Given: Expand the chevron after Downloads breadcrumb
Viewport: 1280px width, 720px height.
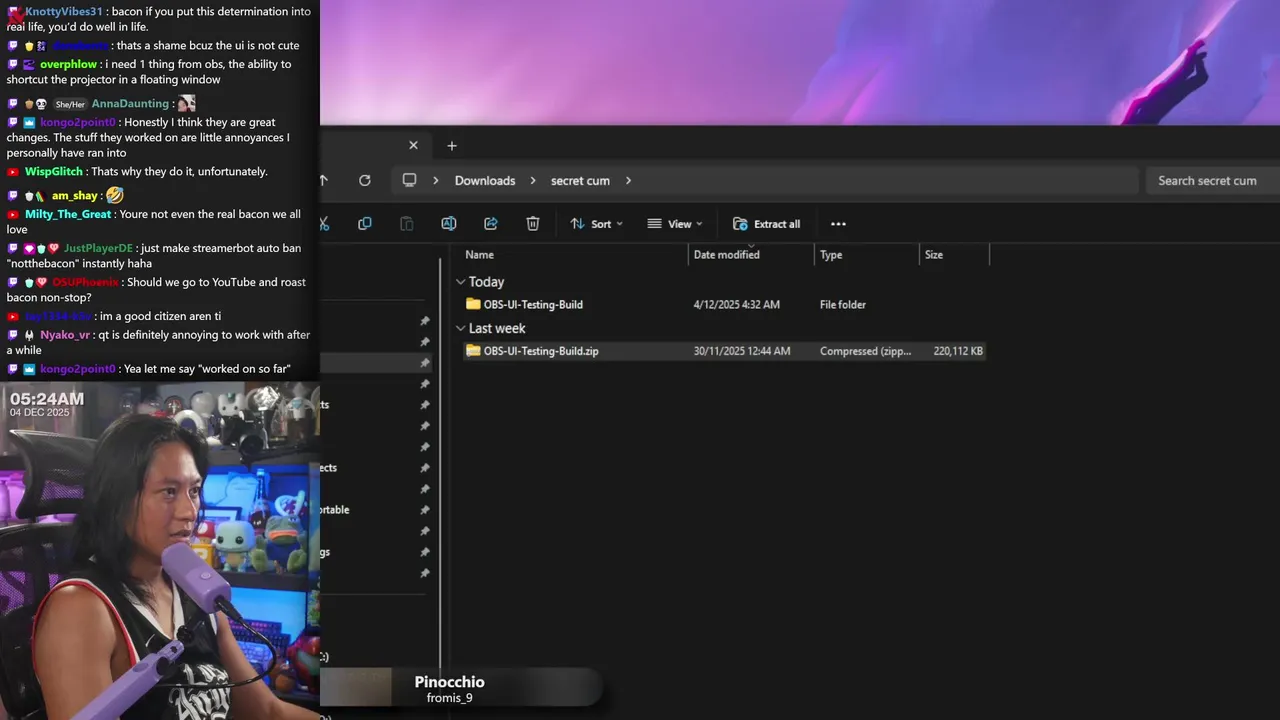Looking at the screenshot, I should coord(533,181).
